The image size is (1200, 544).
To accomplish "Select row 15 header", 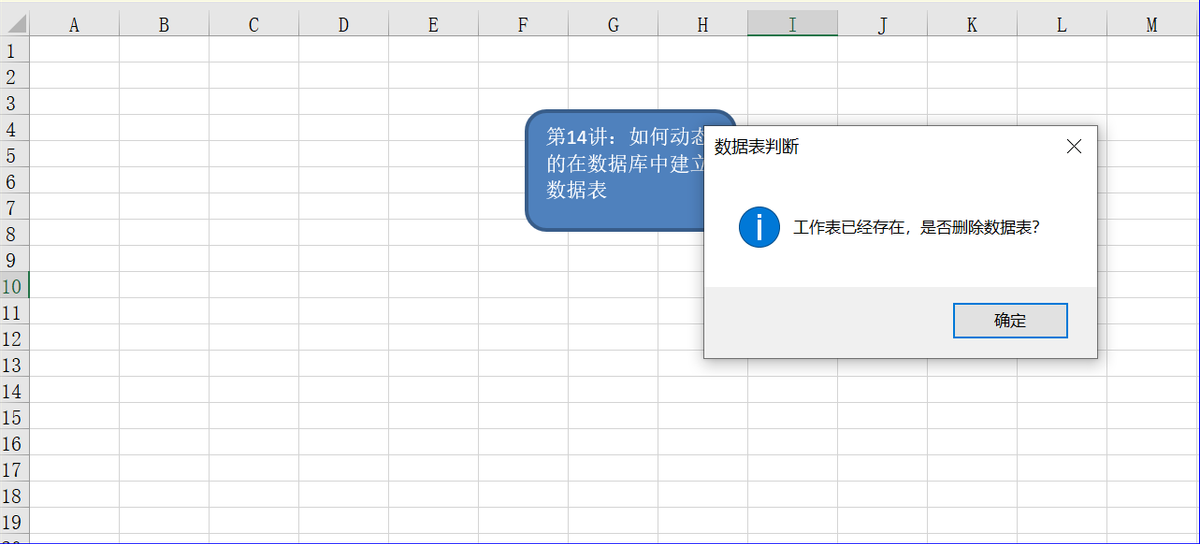I will click(x=14, y=417).
